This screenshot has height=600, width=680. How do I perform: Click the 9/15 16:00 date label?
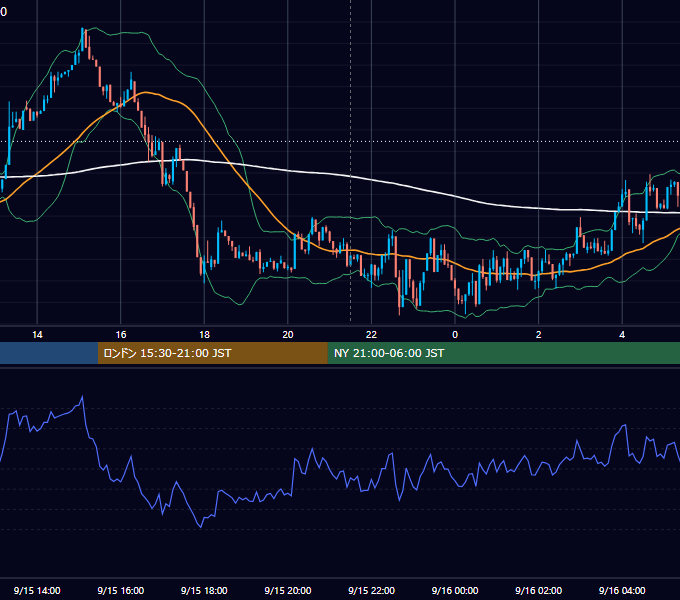[x=121, y=590]
